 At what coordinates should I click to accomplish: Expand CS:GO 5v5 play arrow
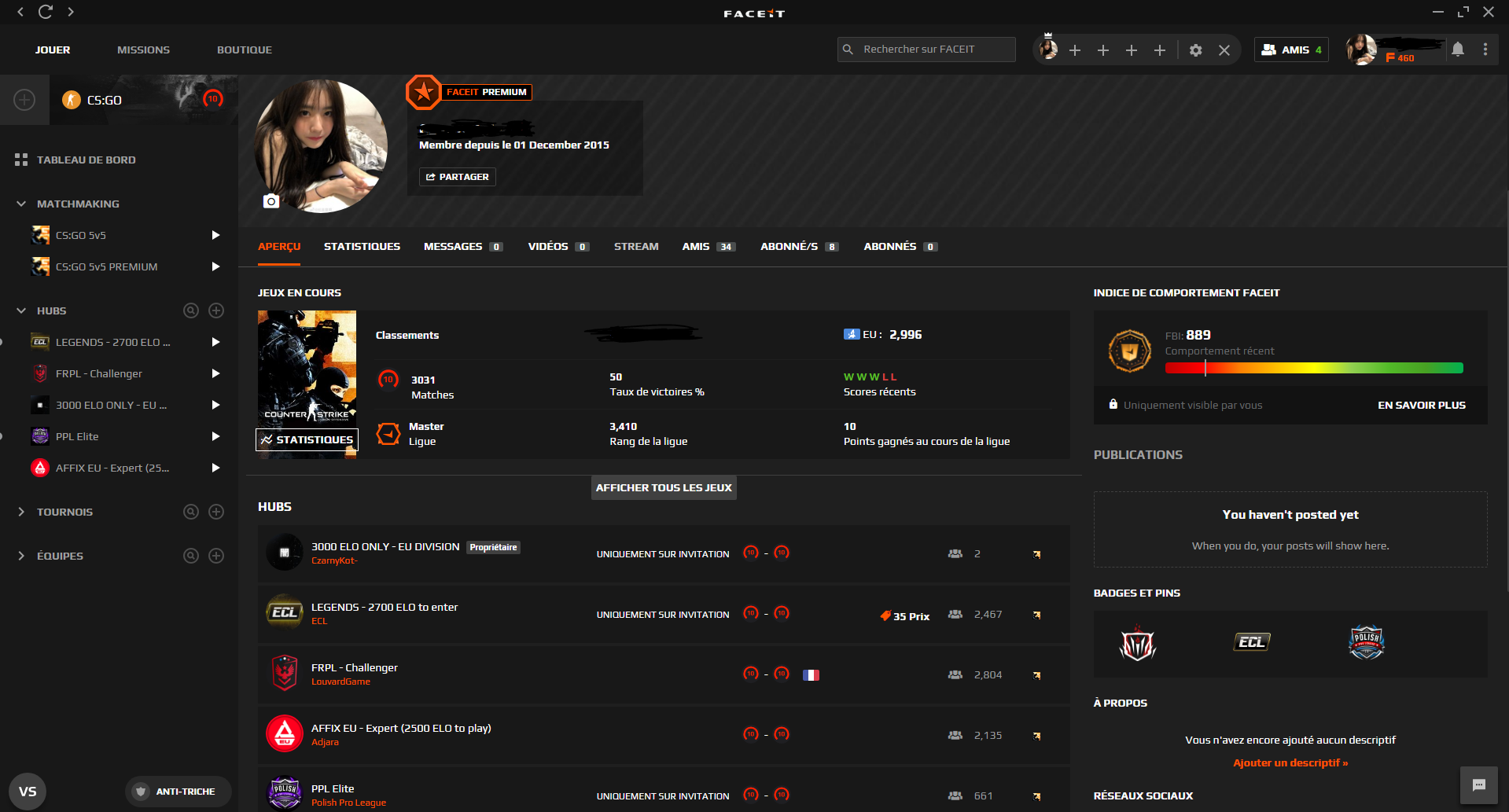click(215, 235)
